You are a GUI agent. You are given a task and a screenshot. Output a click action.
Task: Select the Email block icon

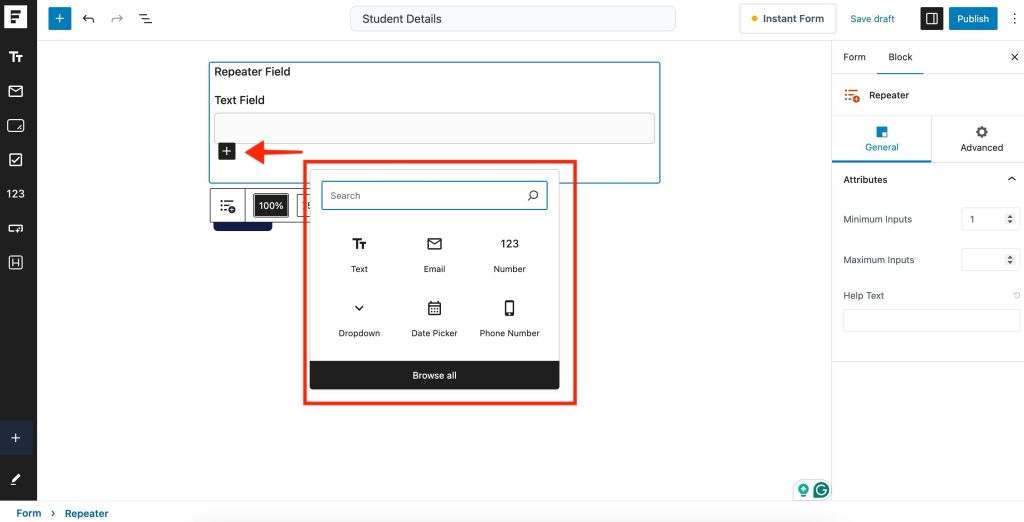pyautogui.click(x=434, y=245)
